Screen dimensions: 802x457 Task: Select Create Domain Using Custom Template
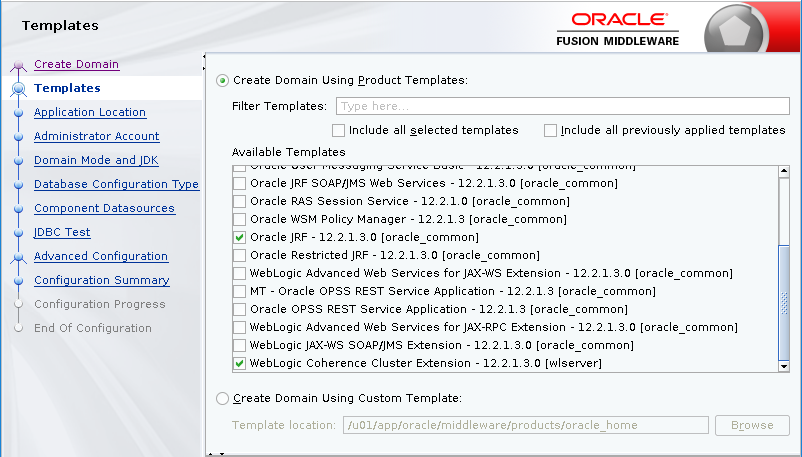(x=222, y=398)
